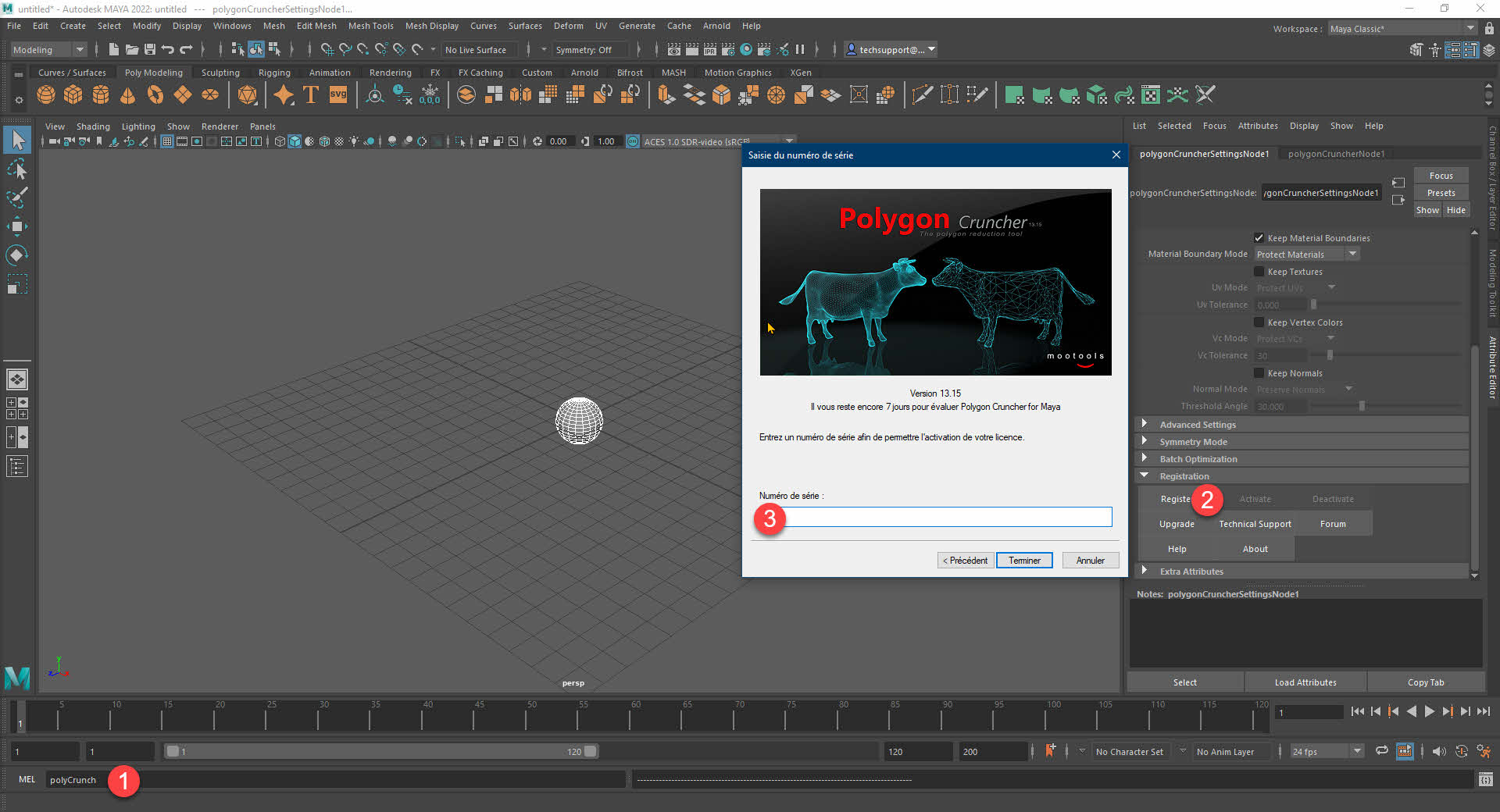Toggle the viewport grid display icon
The width and height of the screenshot is (1500, 812).
[x=167, y=141]
